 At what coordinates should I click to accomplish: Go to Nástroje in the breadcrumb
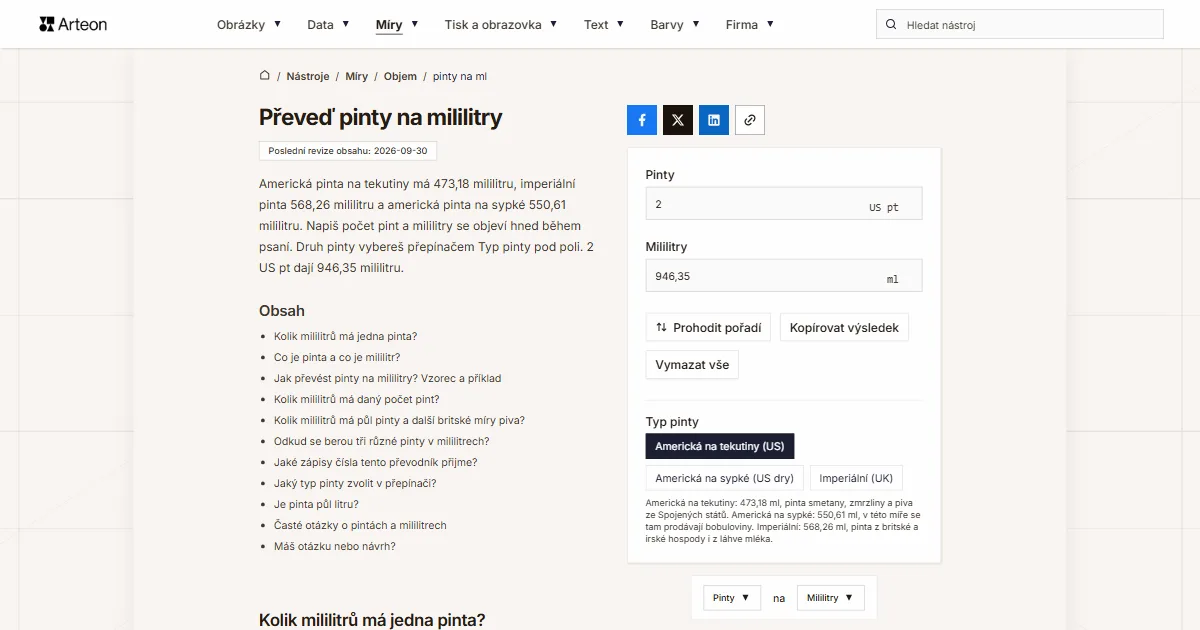tap(308, 76)
